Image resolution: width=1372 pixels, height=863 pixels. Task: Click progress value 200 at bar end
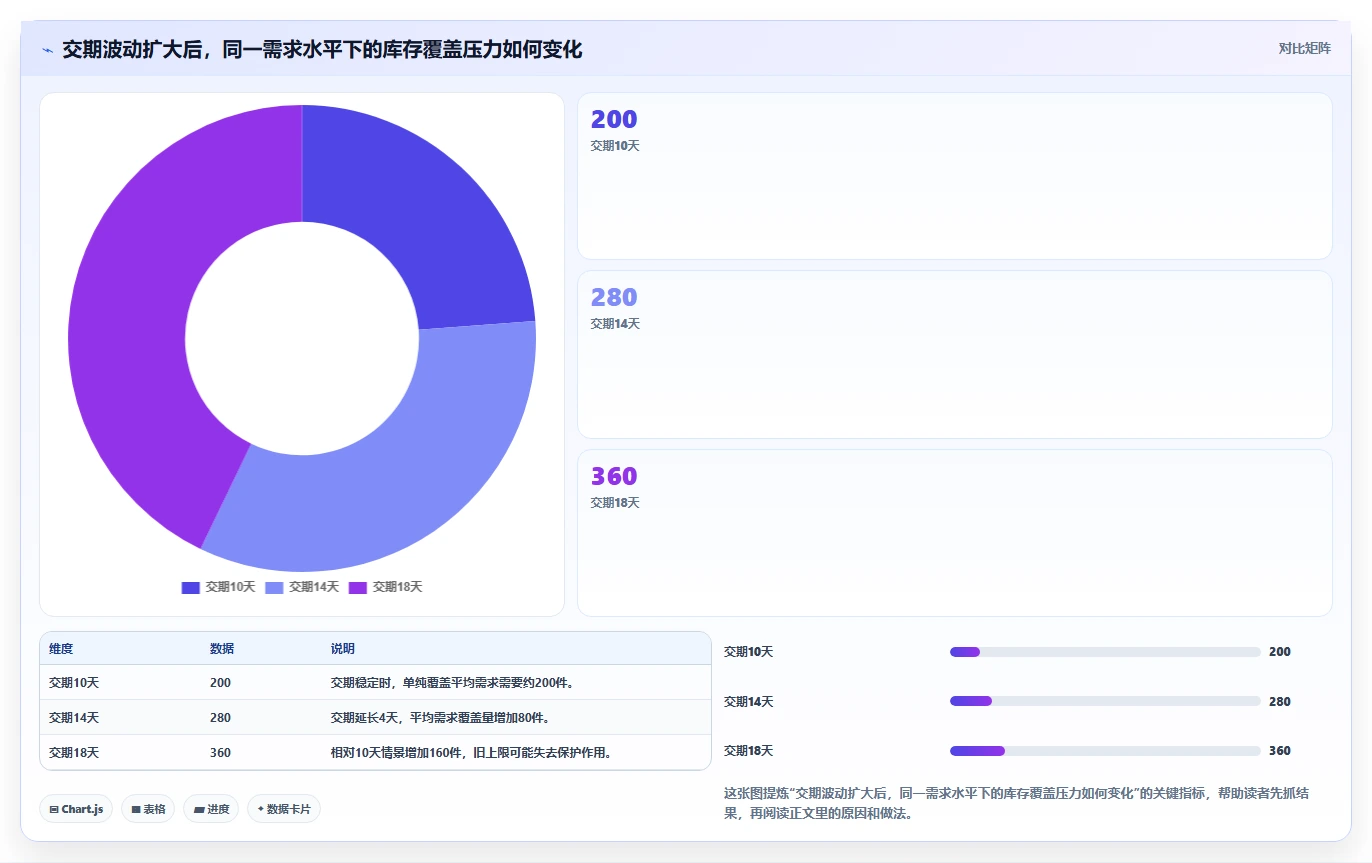click(x=1280, y=652)
